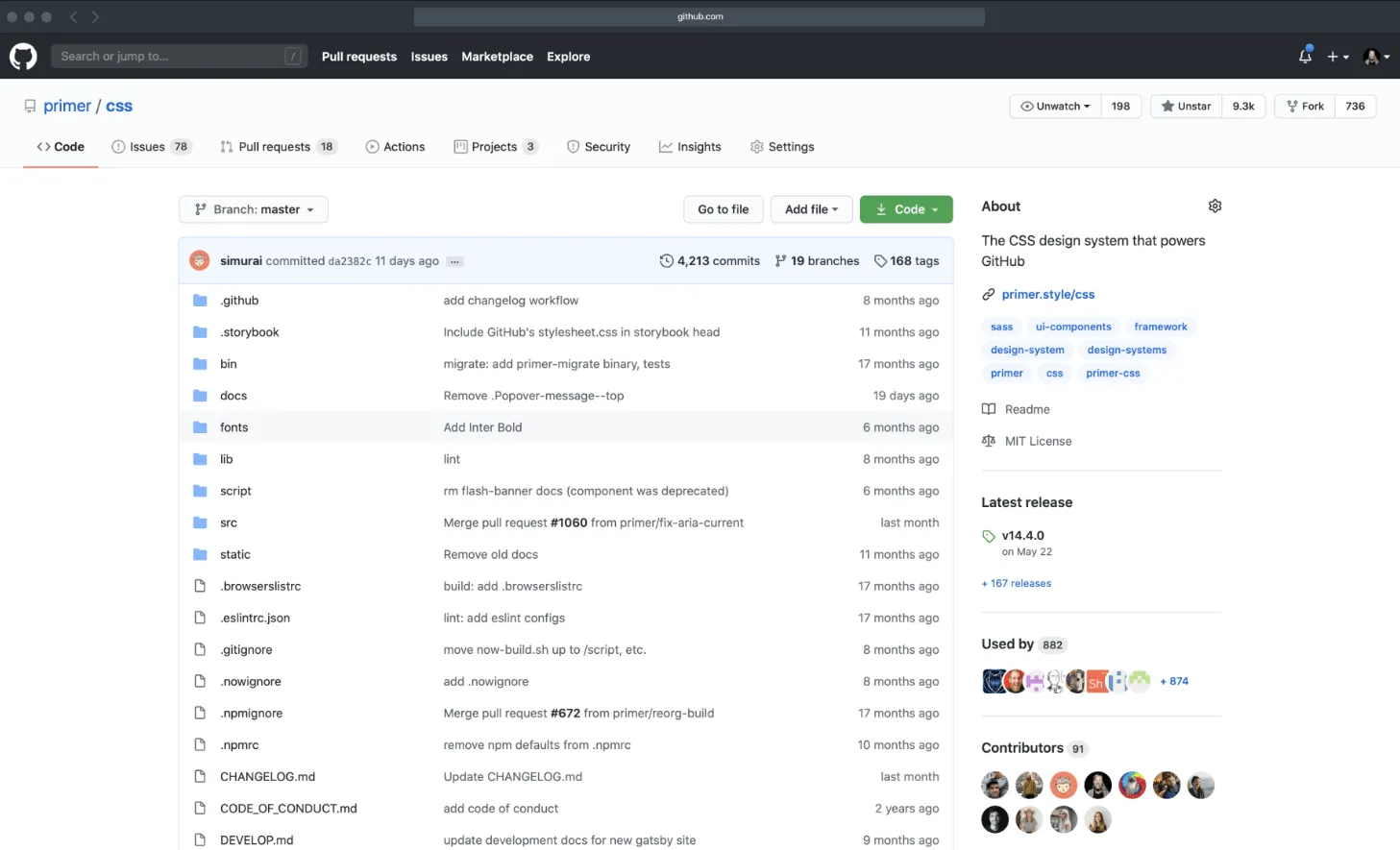This screenshot has height=850, width=1400.
Task: Open the Projects tab
Action: point(496,147)
